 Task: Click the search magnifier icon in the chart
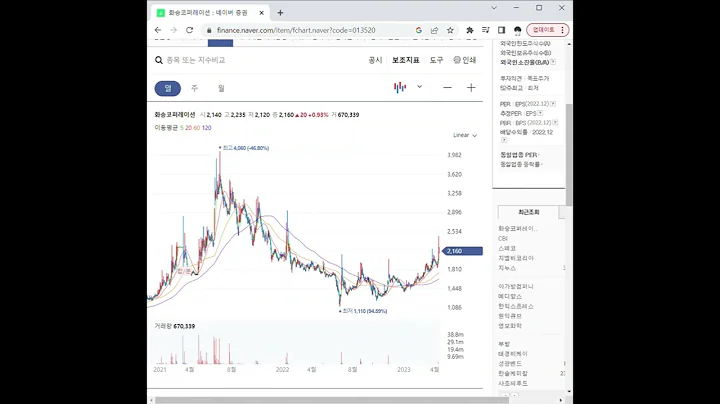[159, 60]
